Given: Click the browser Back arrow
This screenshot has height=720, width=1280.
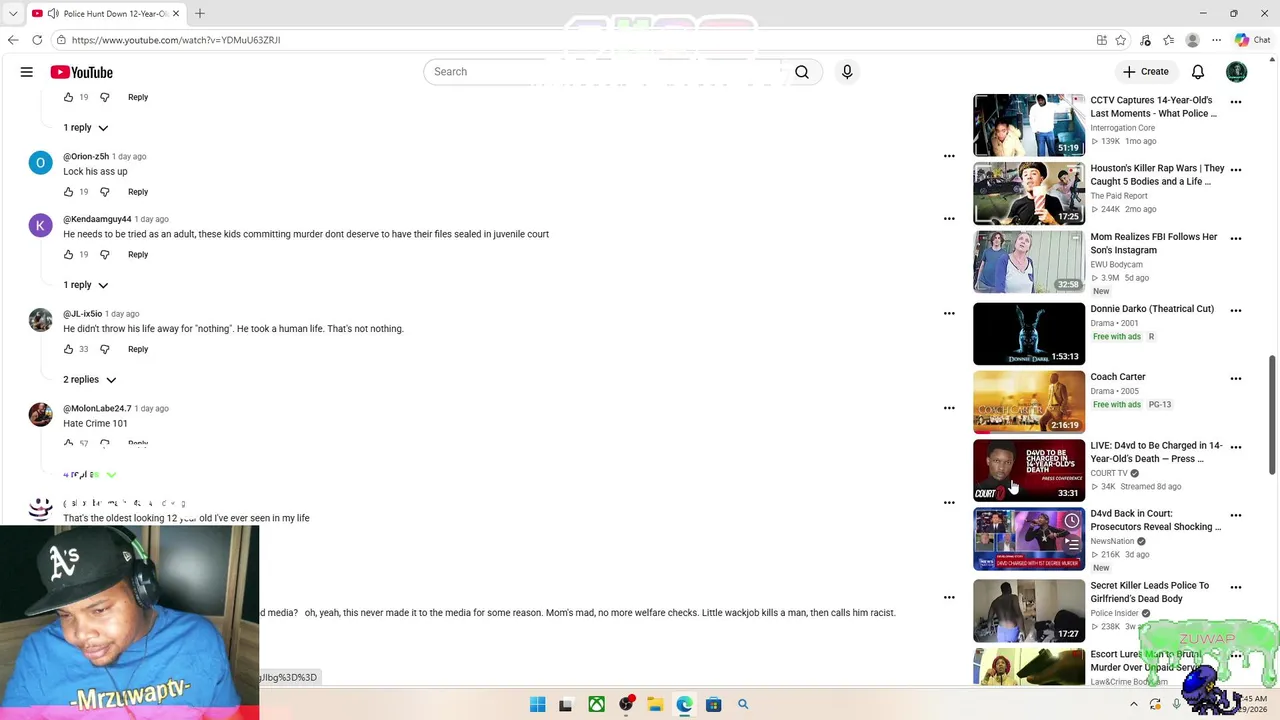Looking at the screenshot, I should (x=13, y=40).
